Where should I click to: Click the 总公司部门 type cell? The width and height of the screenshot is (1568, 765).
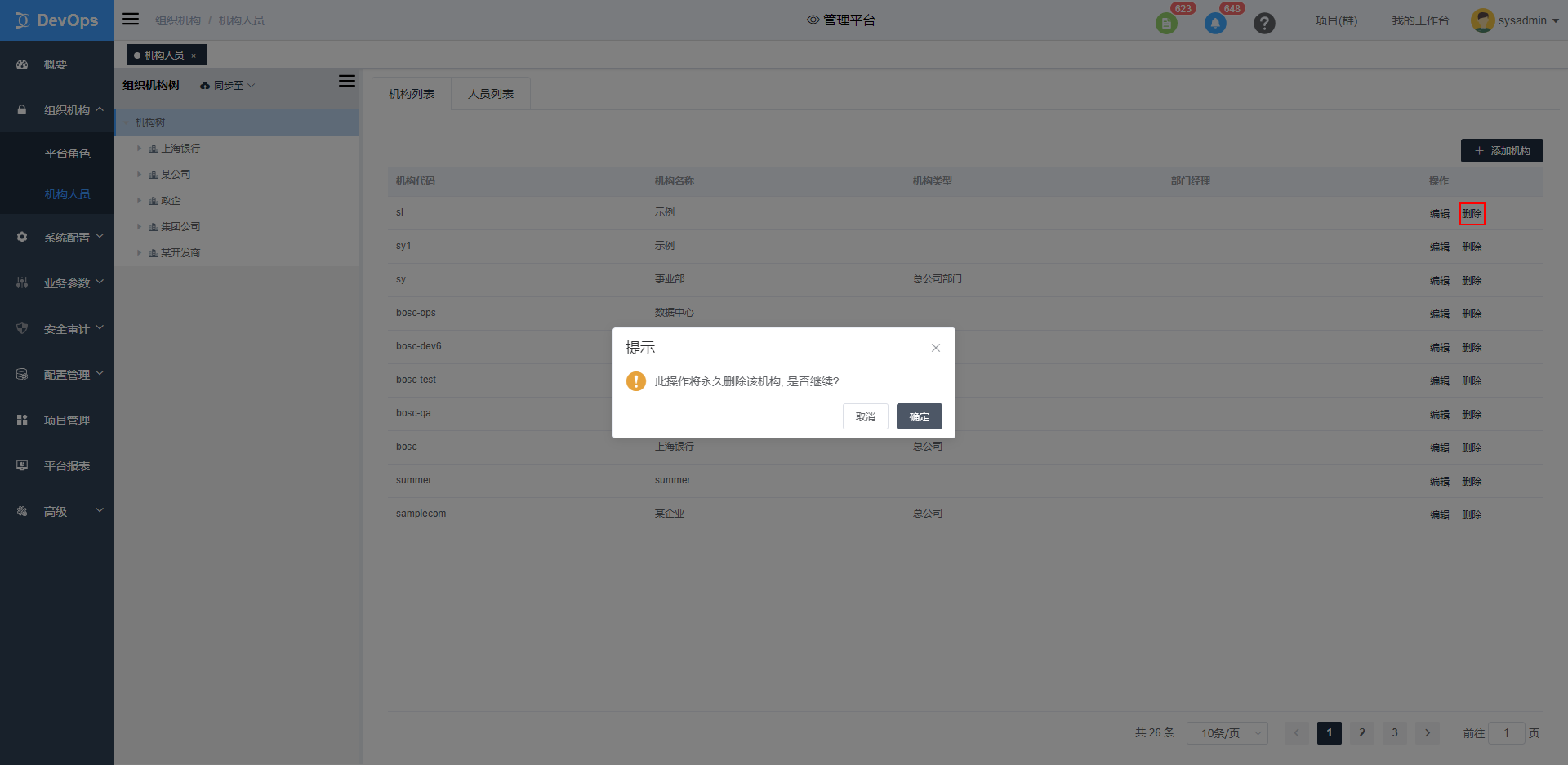click(938, 279)
